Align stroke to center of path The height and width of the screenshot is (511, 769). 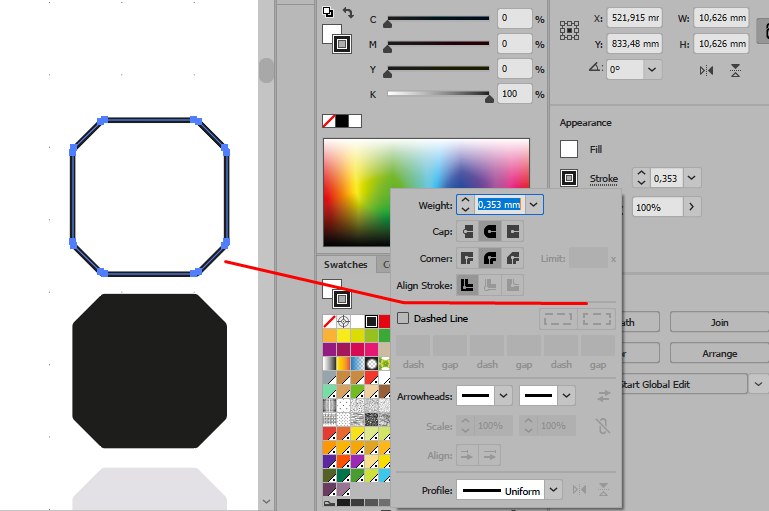tap(467, 285)
